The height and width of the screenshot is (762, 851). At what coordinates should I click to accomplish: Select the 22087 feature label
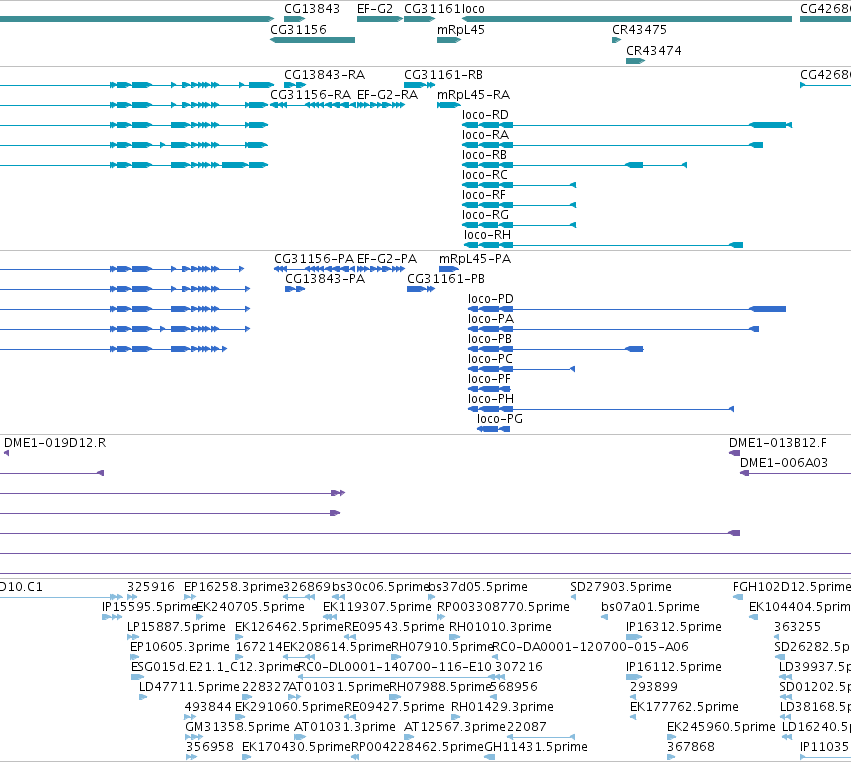tap(526, 727)
